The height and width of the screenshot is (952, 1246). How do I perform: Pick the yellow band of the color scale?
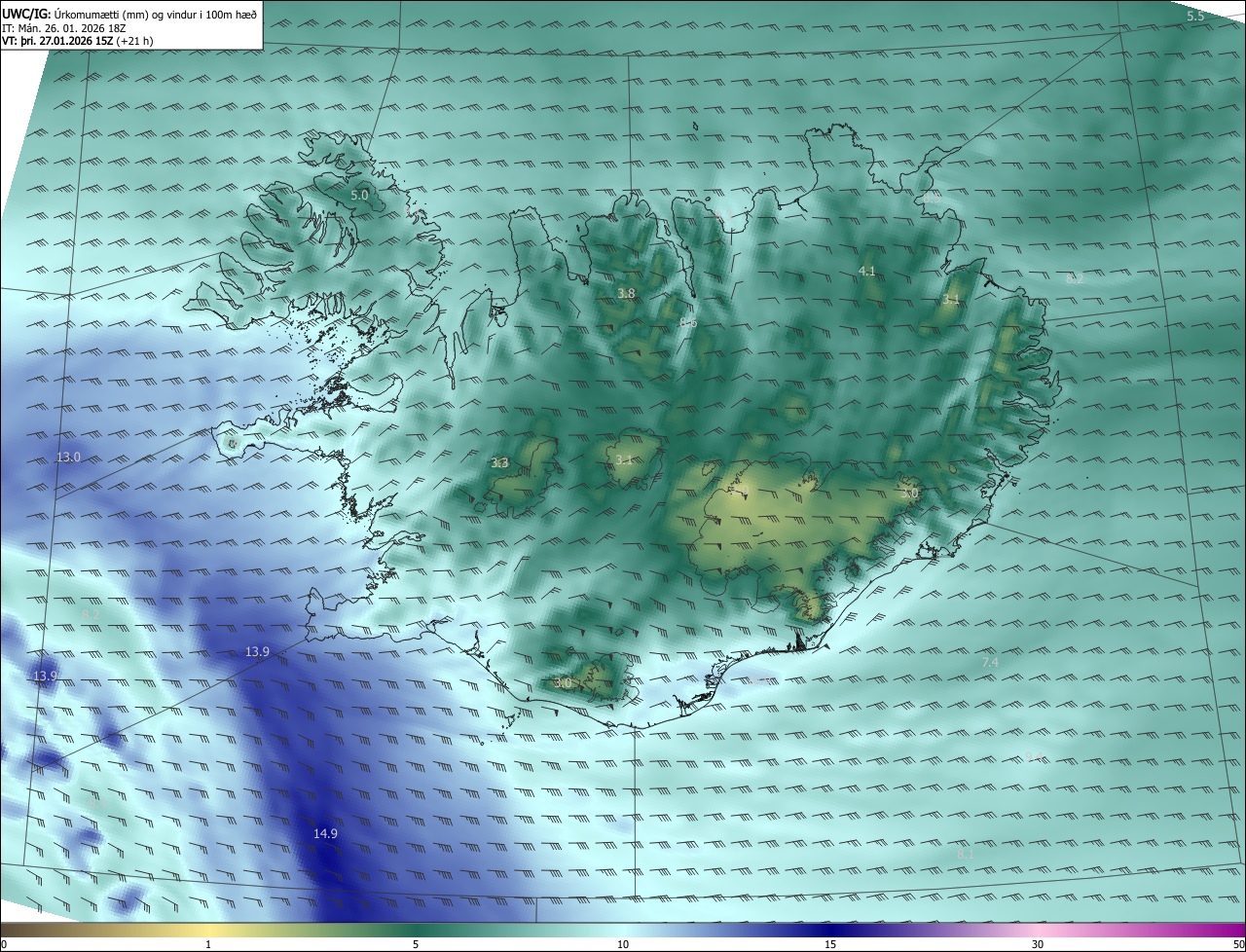click(208, 930)
